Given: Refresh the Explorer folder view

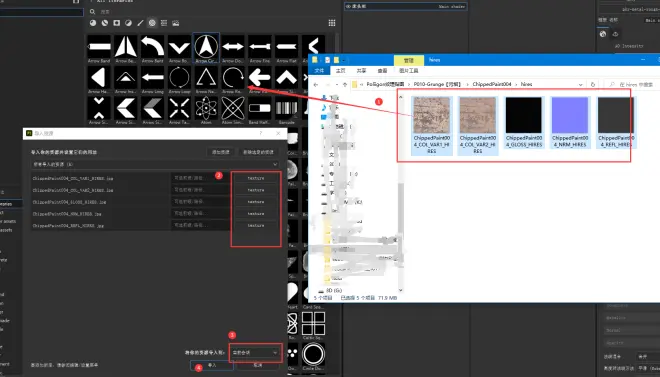Looking at the screenshot, I should (x=593, y=85).
